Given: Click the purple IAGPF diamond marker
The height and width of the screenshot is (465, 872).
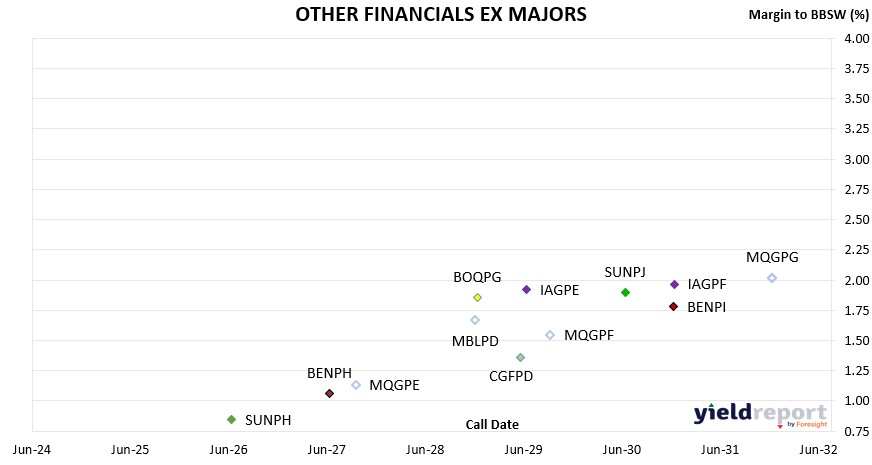Looking at the screenshot, I should (x=674, y=284).
